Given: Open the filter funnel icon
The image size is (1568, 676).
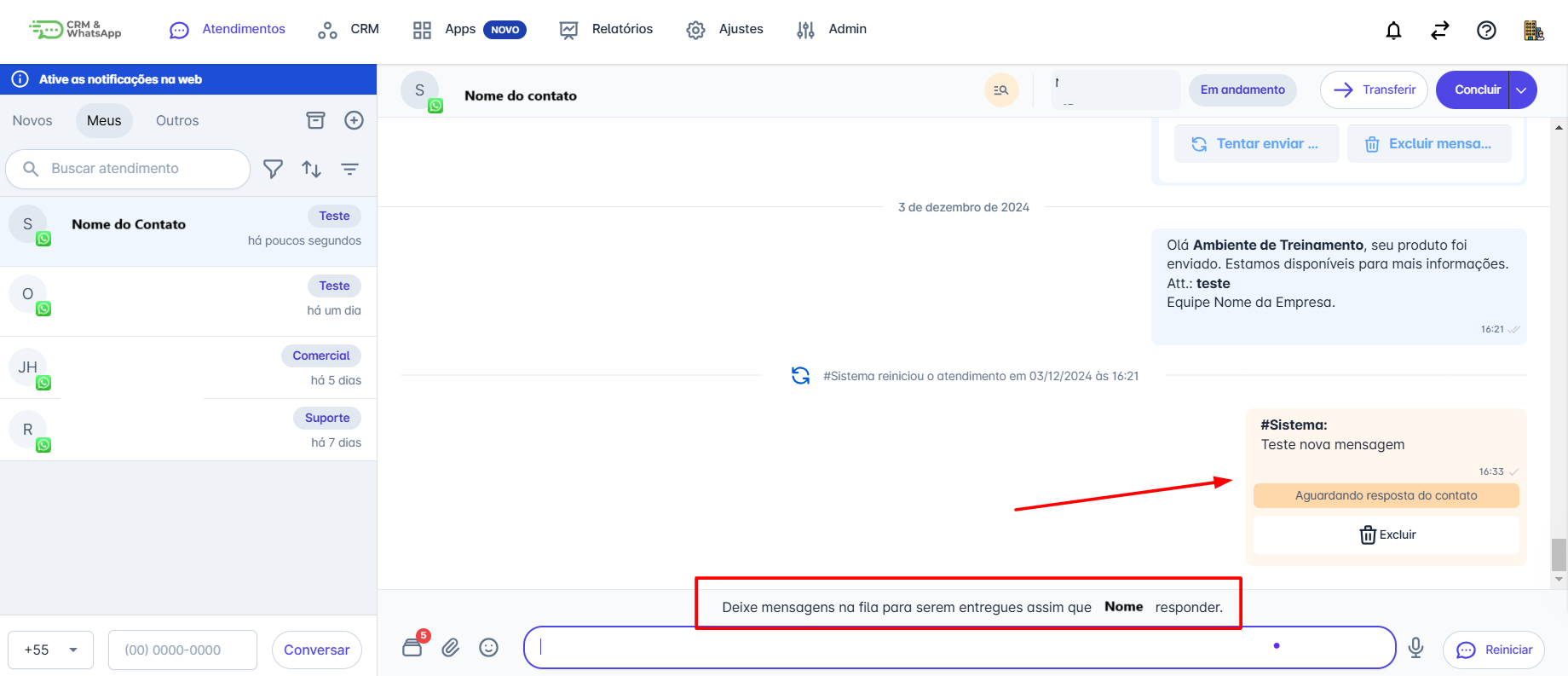Looking at the screenshot, I should click(273, 169).
